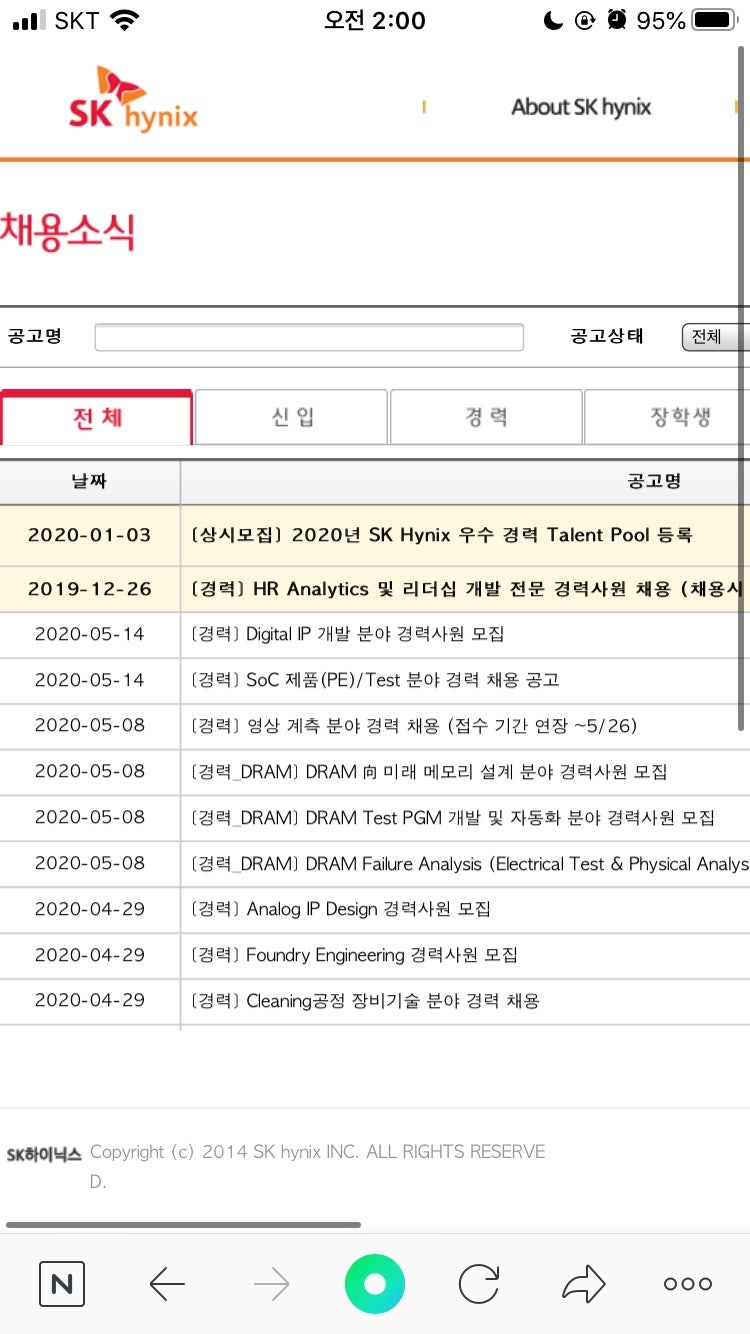This screenshot has height=1334, width=750.
Task: Open Naver home N icon
Action: (62, 1283)
